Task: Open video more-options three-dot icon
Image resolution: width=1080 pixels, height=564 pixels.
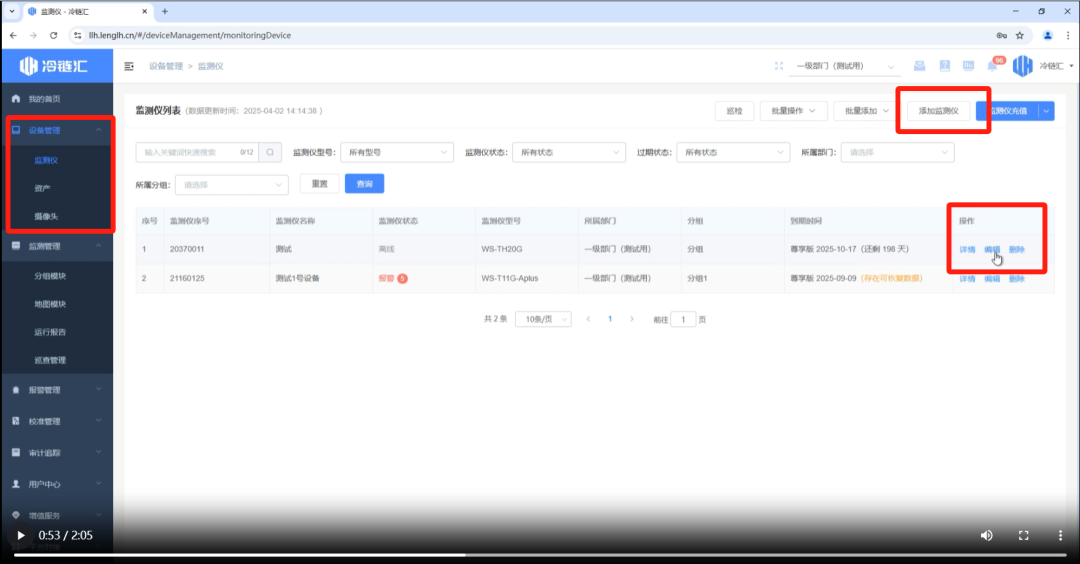Action: point(1060,535)
